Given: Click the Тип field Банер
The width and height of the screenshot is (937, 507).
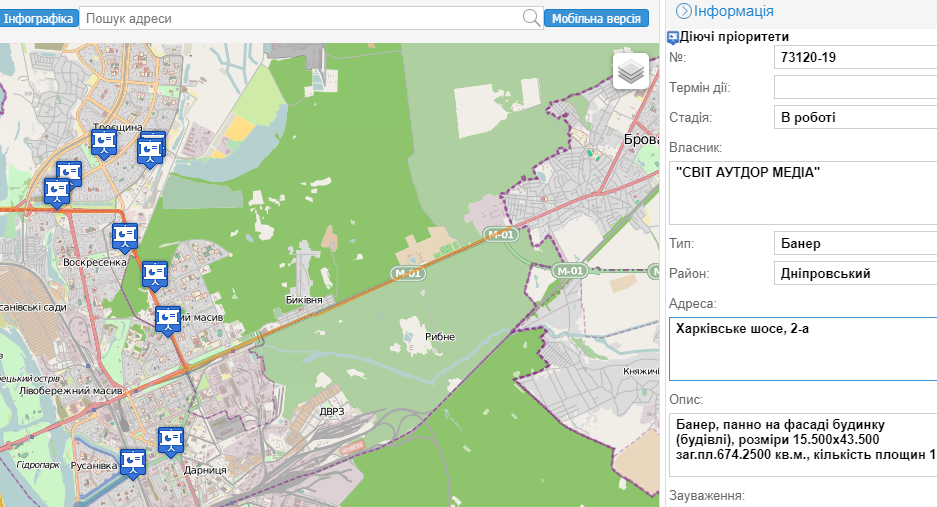Looking at the screenshot, I should coord(855,243).
